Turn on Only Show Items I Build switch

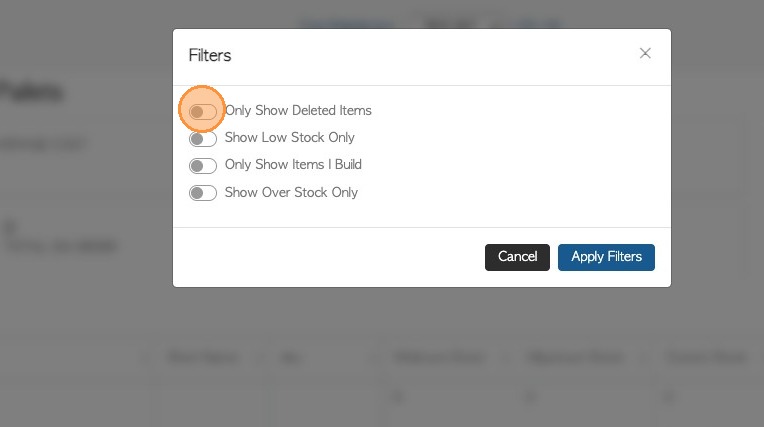[x=202, y=165]
